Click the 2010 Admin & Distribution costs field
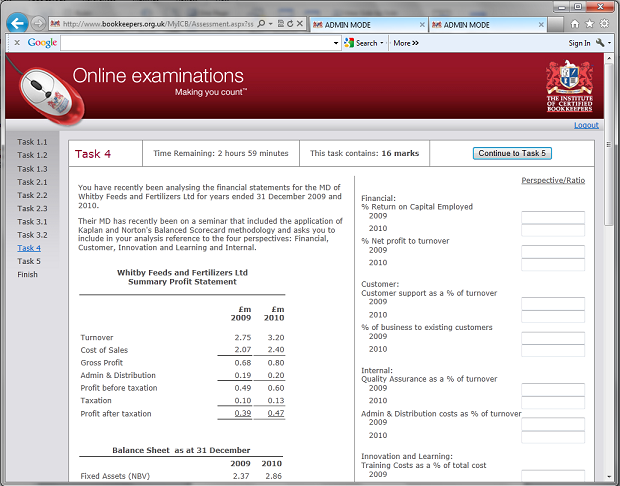Image resolution: width=620 pixels, height=486 pixels. [553, 437]
